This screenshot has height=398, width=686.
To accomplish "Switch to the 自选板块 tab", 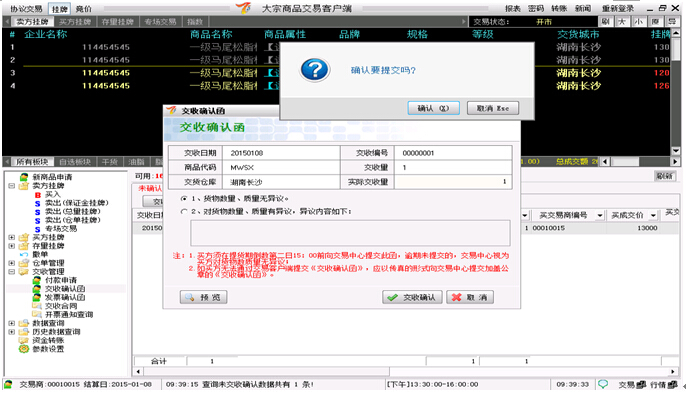I will point(75,162).
